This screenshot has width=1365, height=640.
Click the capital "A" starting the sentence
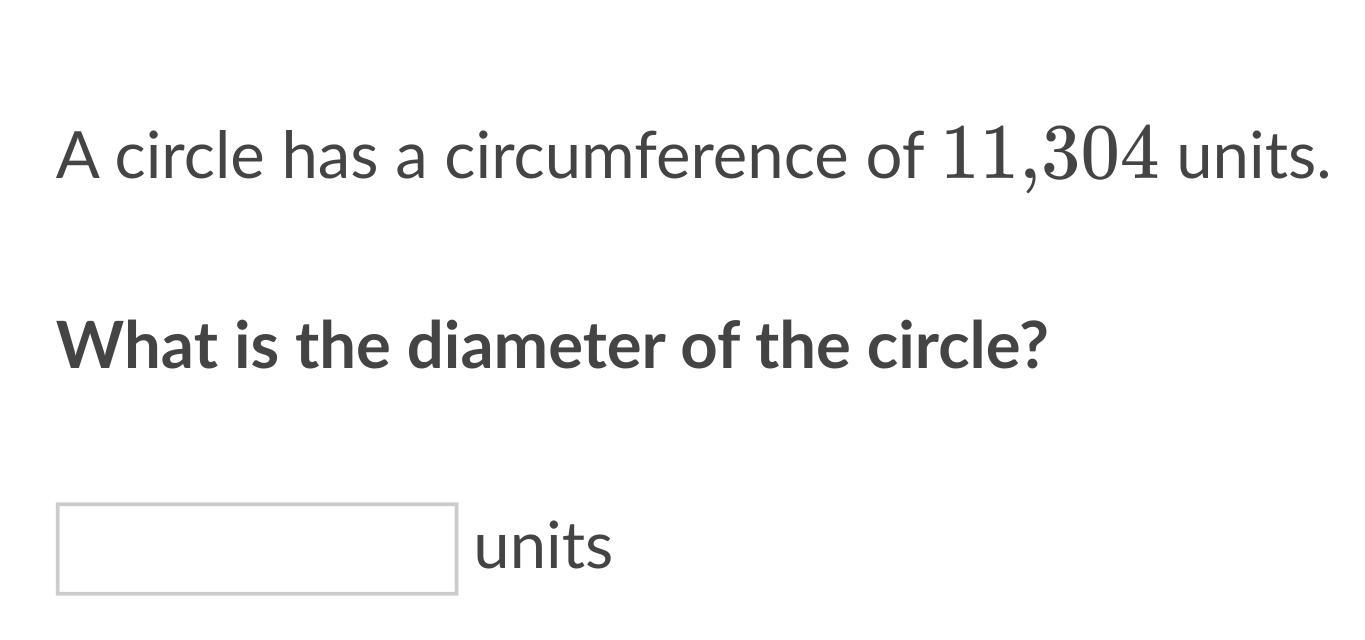point(78,157)
